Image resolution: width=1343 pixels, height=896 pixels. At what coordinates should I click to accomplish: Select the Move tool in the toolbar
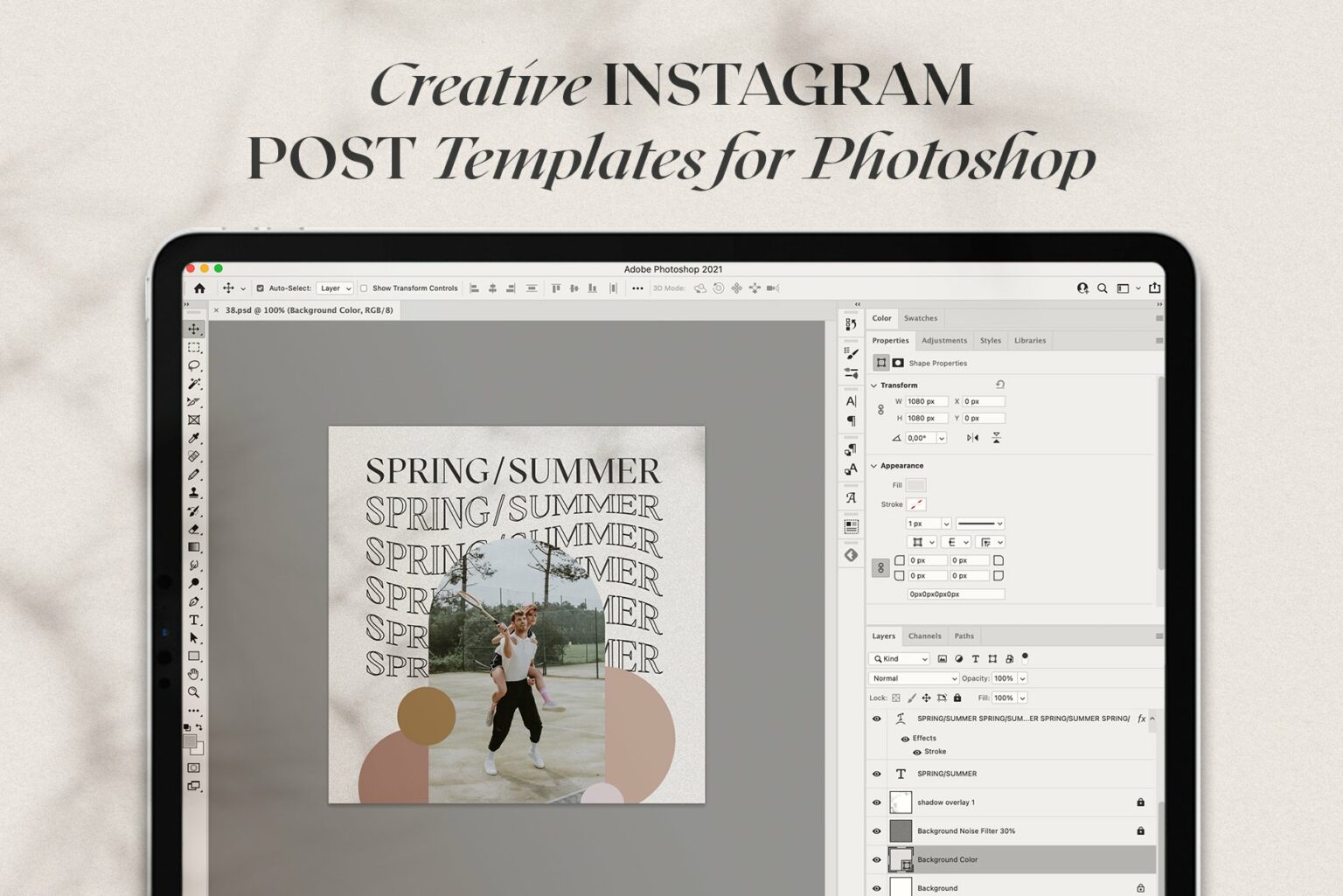[x=194, y=330]
